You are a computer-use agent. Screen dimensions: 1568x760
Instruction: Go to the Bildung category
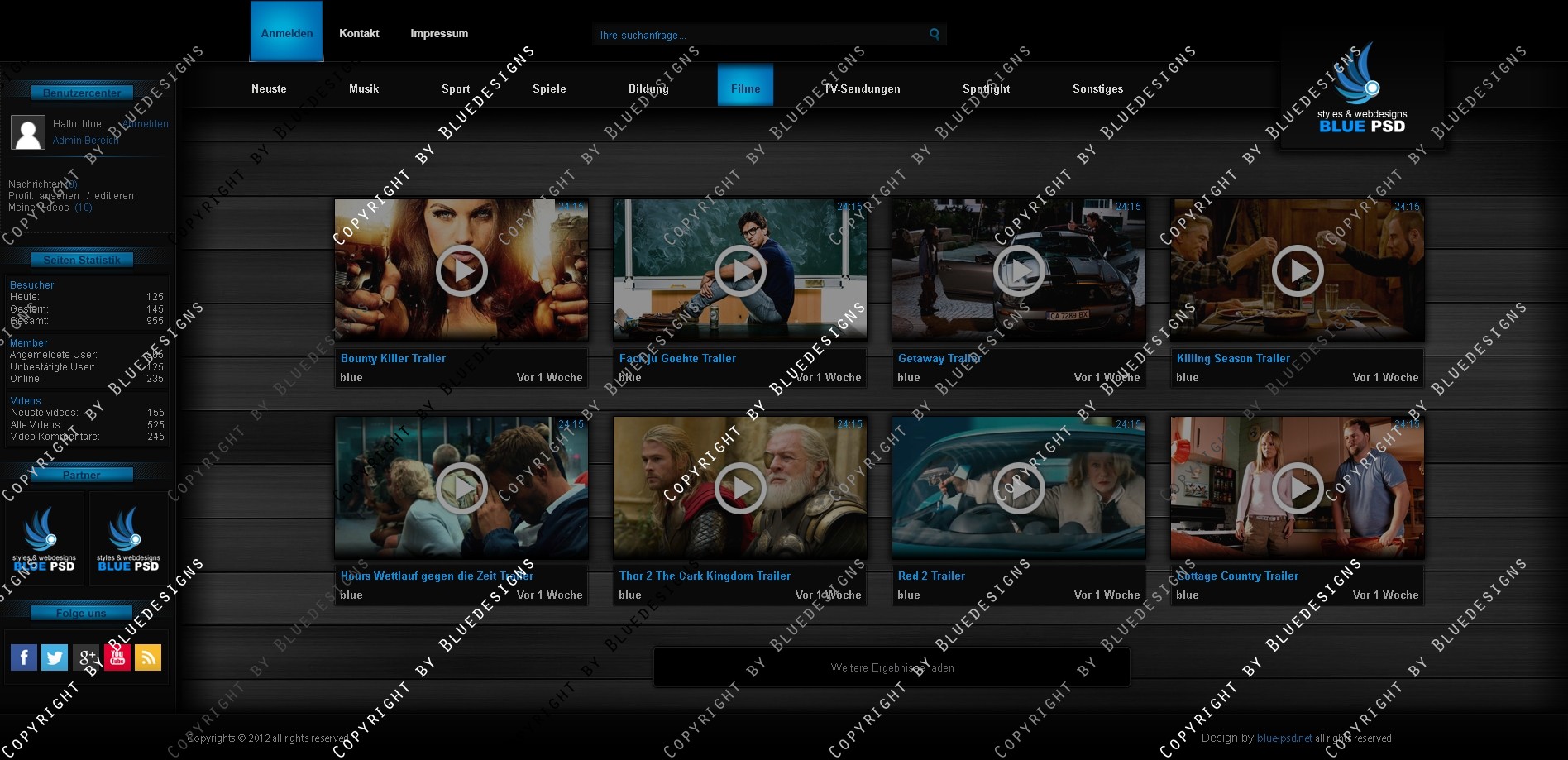[x=648, y=88]
